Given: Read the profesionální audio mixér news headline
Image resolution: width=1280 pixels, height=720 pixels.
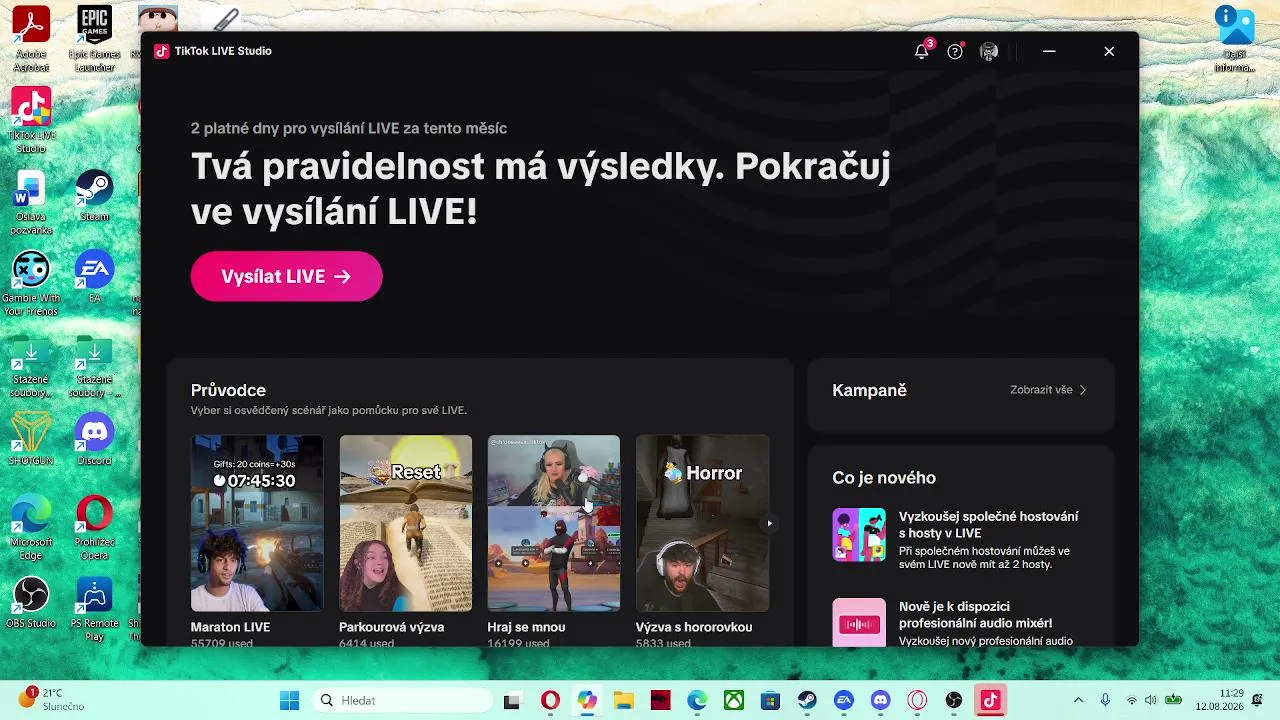Looking at the screenshot, I should pos(976,615).
